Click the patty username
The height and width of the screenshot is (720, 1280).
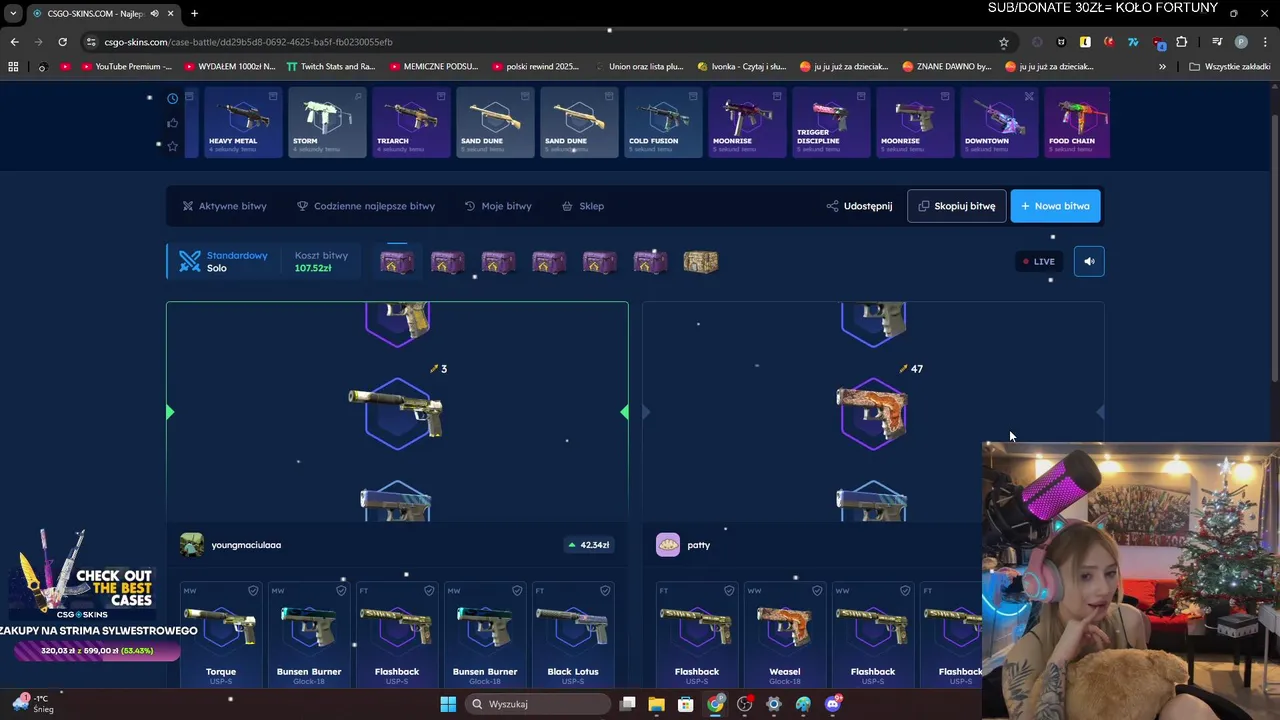[x=699, y=545]
